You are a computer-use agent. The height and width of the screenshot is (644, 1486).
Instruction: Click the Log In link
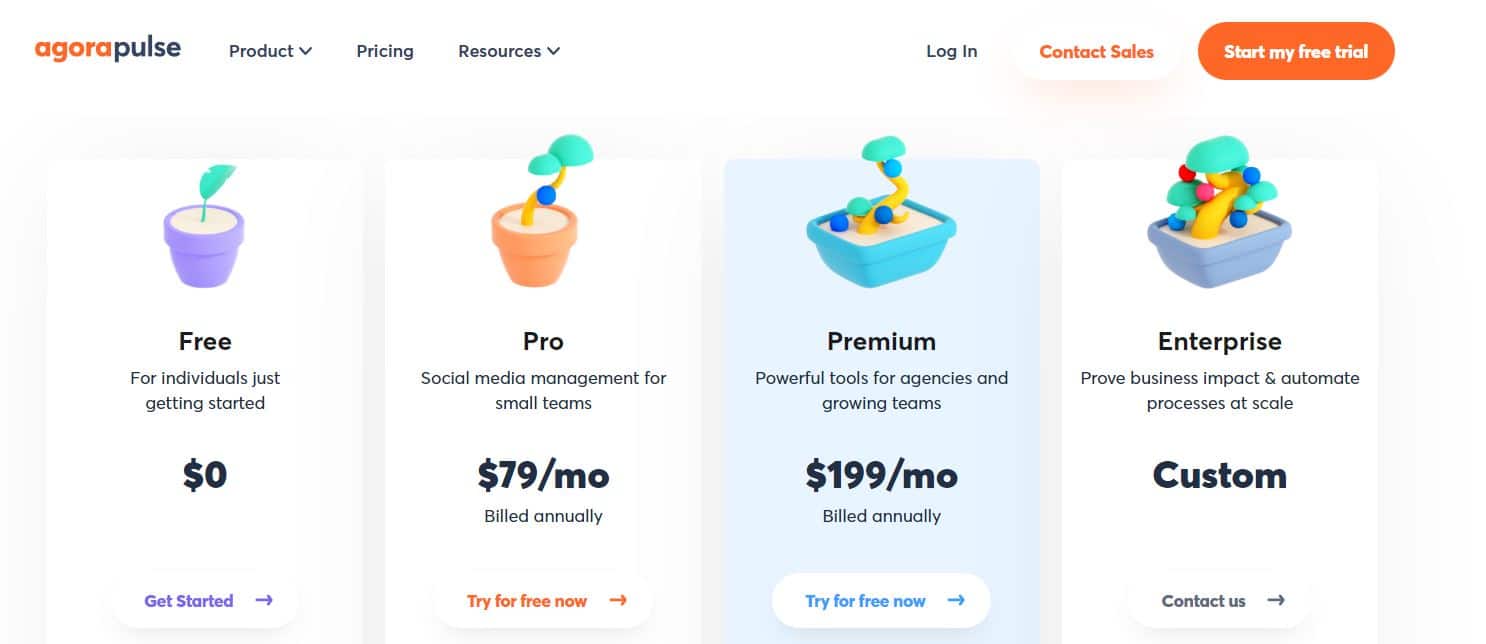pyautogui.click(x=951, y=51)
